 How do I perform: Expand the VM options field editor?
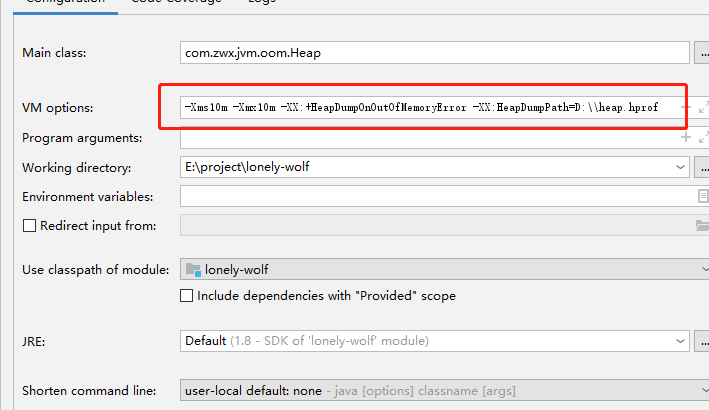(703, 108)
